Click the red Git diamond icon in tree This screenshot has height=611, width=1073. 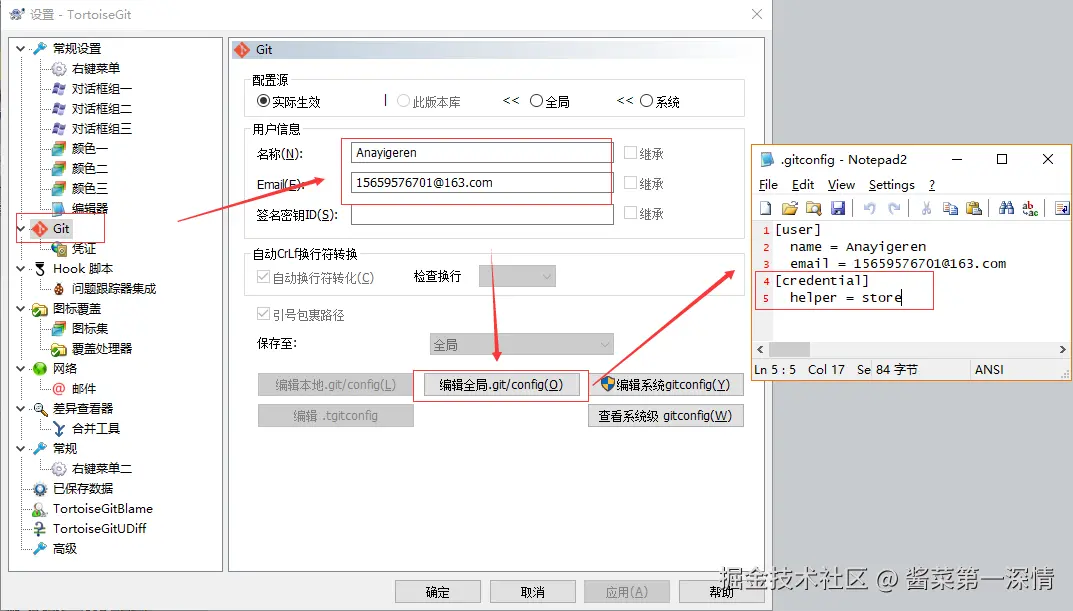pos(40,229)
